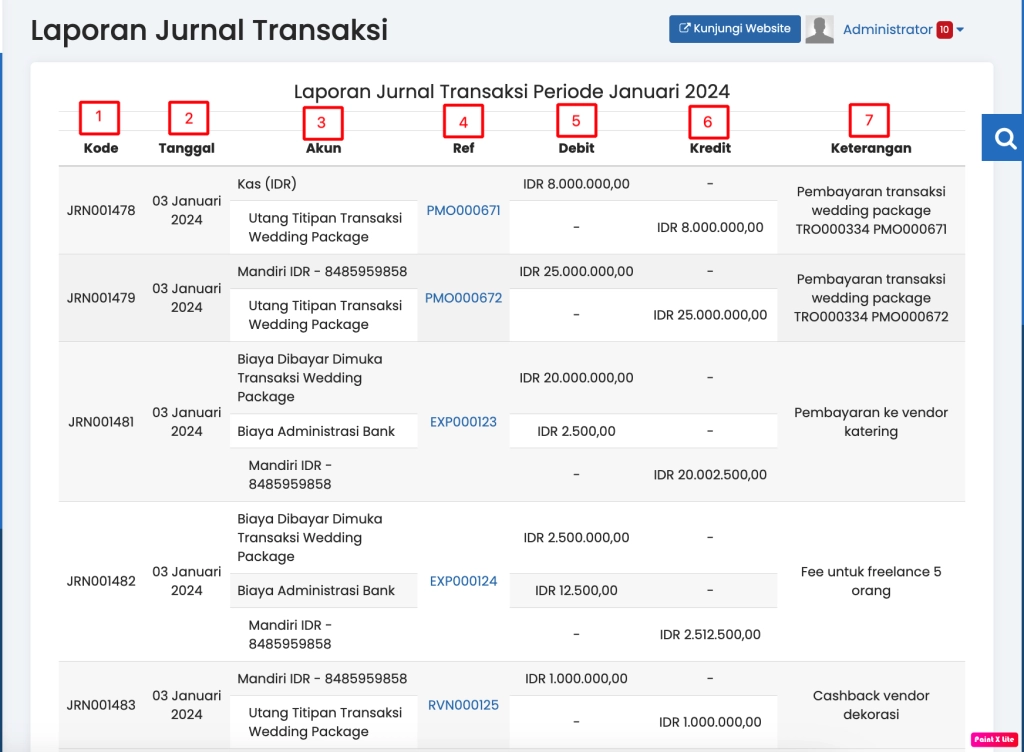The width and height of the screenshot is (1024, 752).
Task: Open reference link EXP000123
Action: pos(463,422)
